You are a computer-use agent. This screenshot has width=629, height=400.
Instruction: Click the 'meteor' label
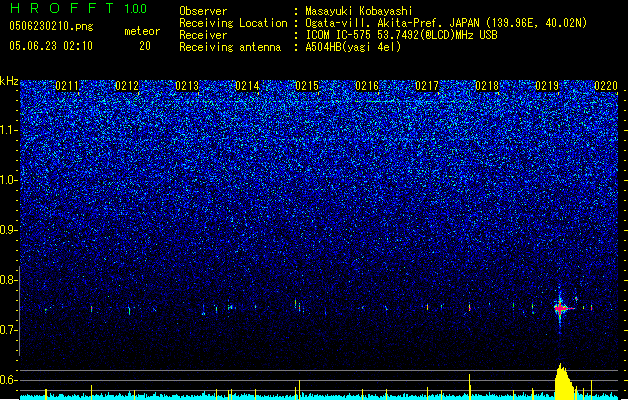coord(142,31)
